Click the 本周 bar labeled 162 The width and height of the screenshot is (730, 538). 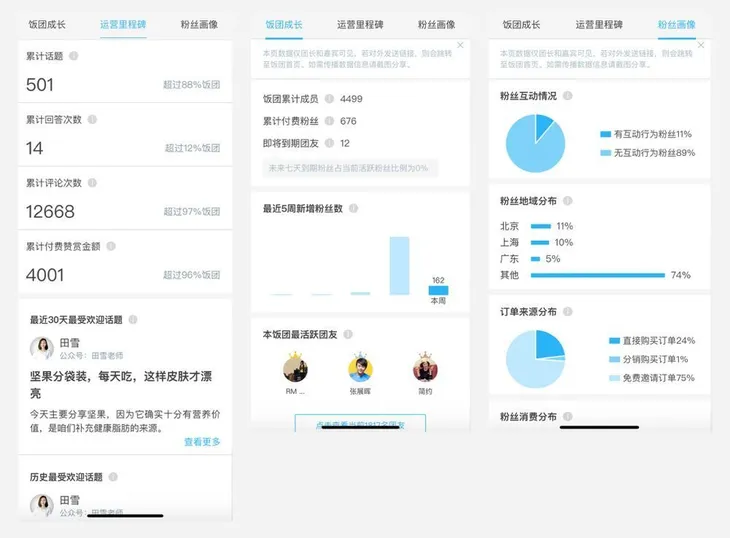click(438, 290)
